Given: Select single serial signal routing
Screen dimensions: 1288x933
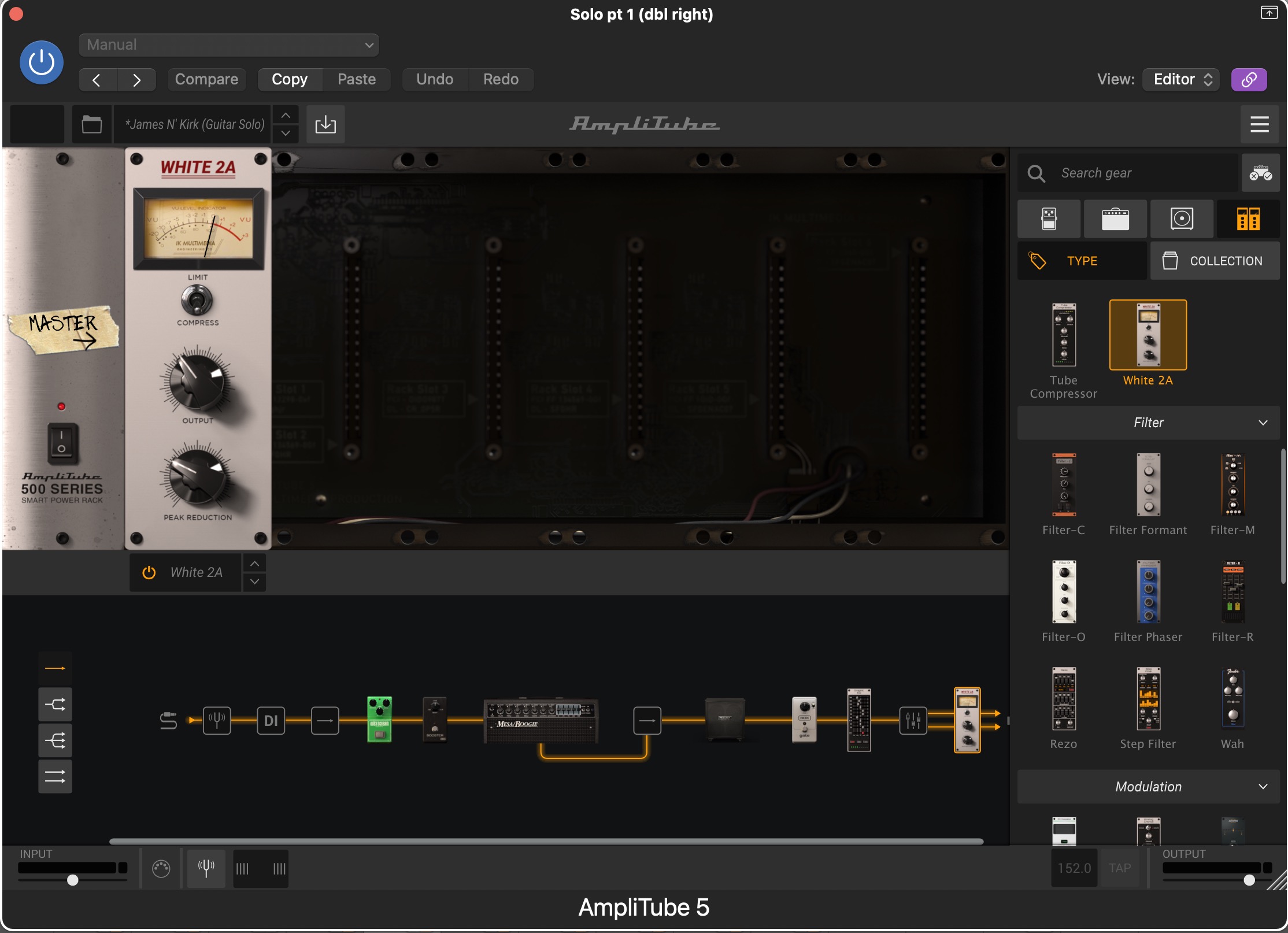Looking at the screenshot, I should click(x=55, y=668).
